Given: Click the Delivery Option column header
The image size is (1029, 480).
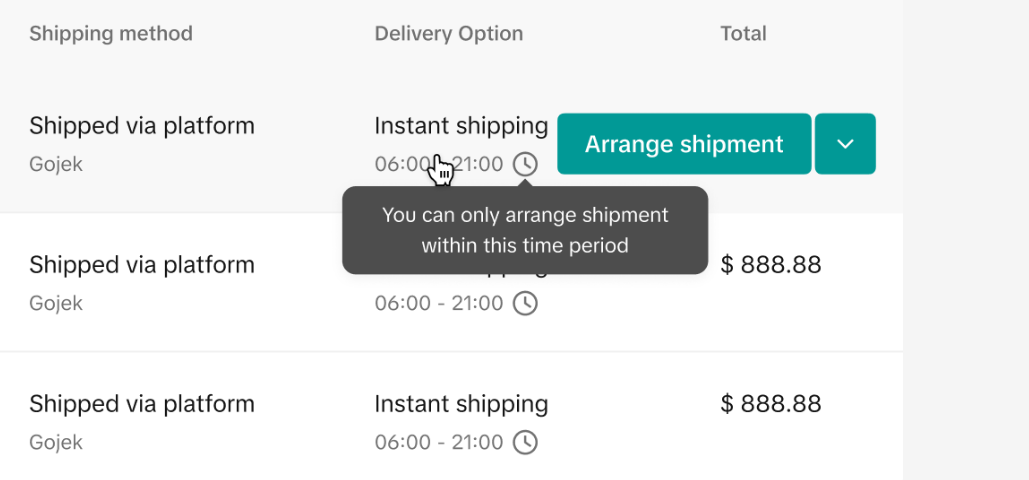Looking at the screenshot, I should (449, 34).
